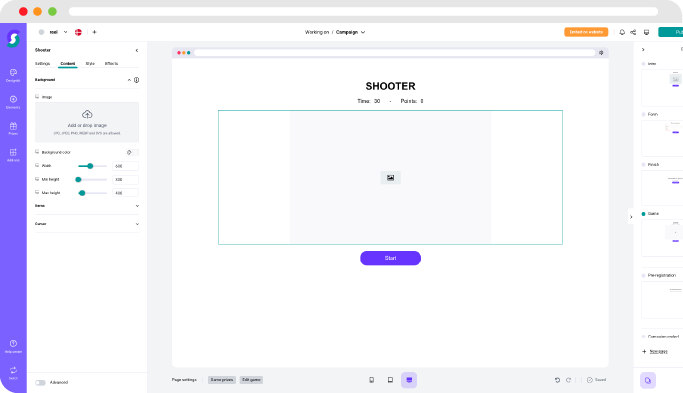Open the Background color picker
The height and width of the screenshot is (393, 683).
coord(132,152)
